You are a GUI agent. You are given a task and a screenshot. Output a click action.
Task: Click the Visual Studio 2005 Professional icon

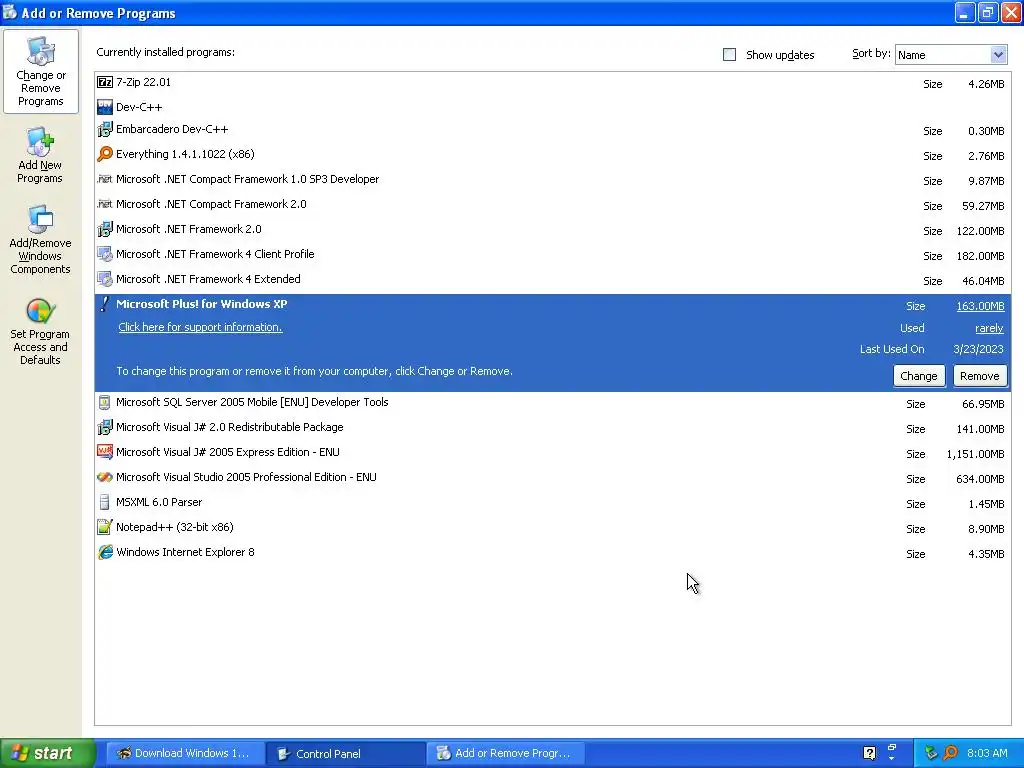point(104,477)
